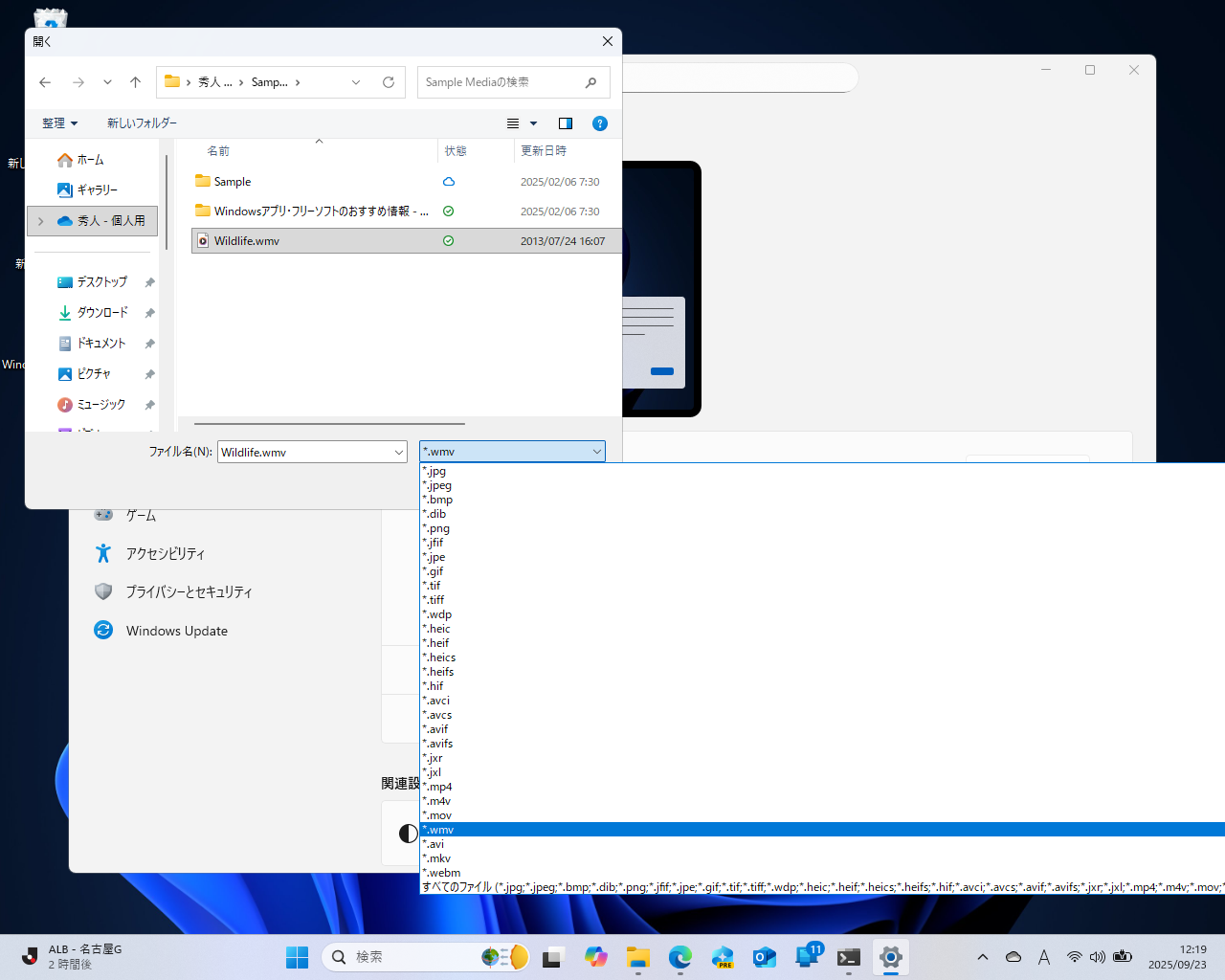
Task: Toggle the preview pane icon
Action: click(x=565, y=123)
